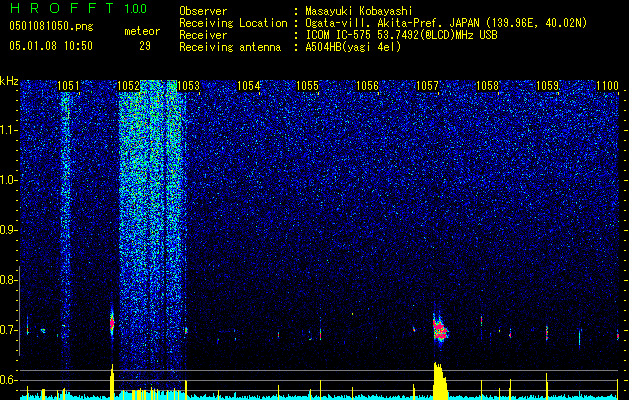Viewport: 629px width, 400px height.
Task: Click the 1100 time marker
Action: coord(607,85)
